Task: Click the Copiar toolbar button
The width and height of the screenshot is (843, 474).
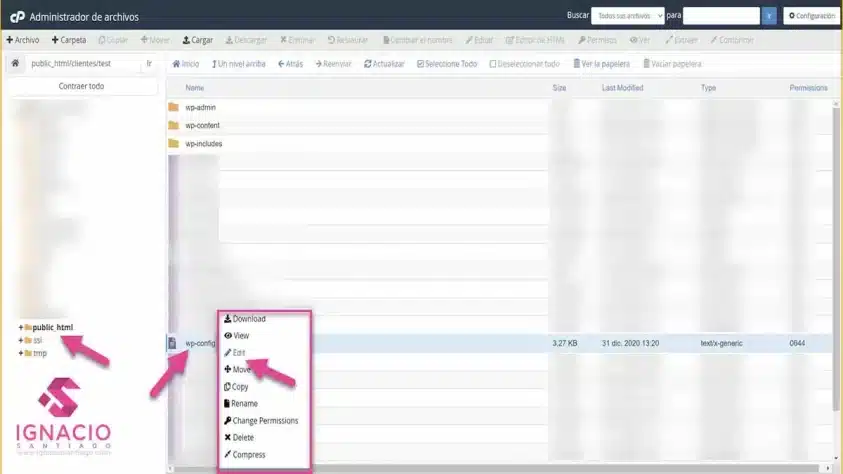Action: tap(113, 40)
